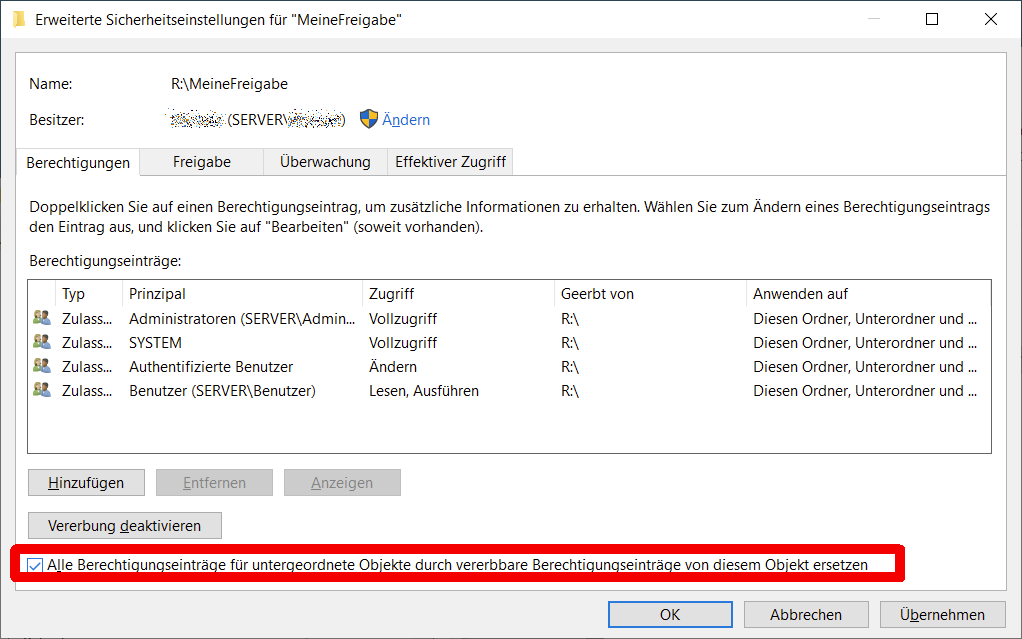The height and width of the screenshot is (639, 1022).
Task: Click Zulass... type in the Administratoren row
Action: click(x=87, y=319)
